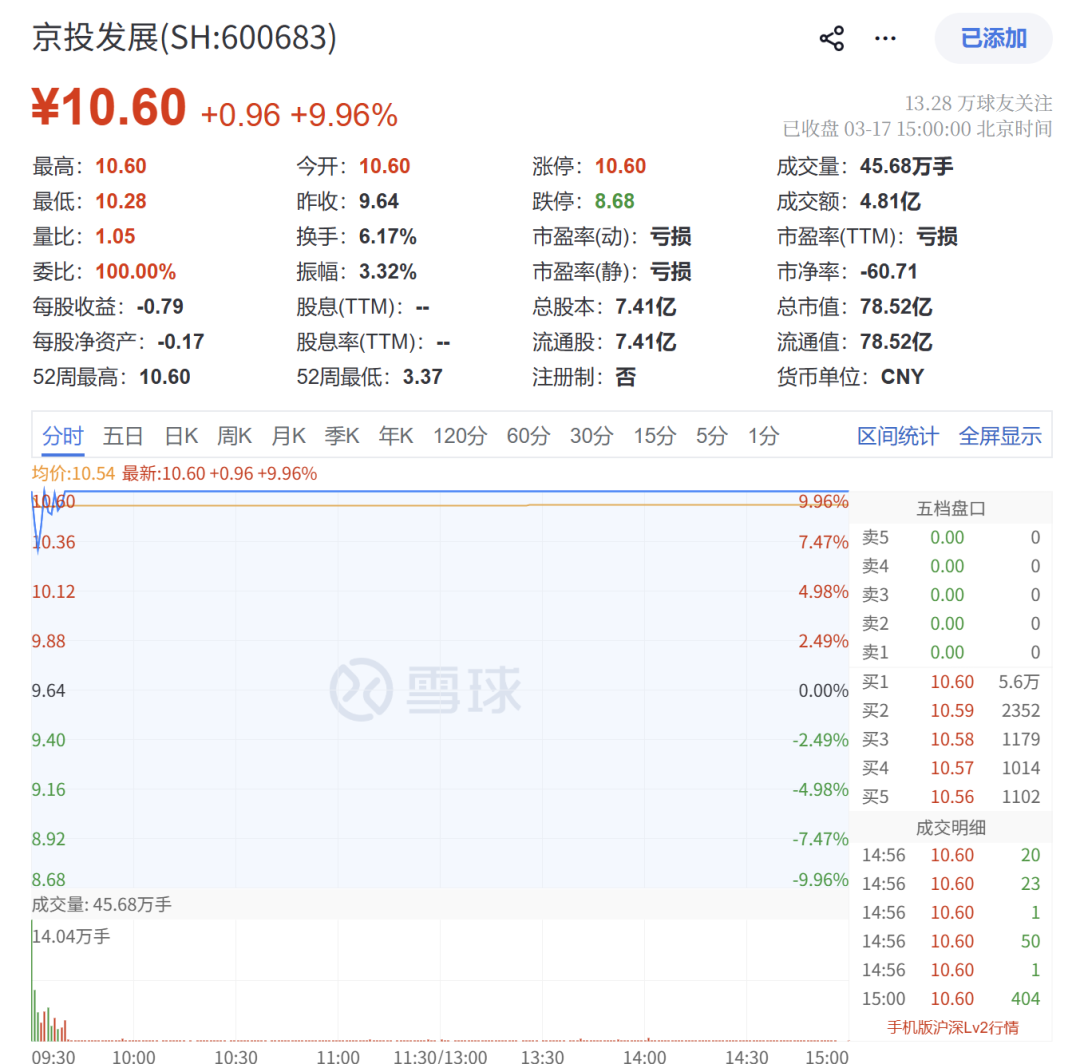
Task: Click the 已添加 watchlist button
Action: pos(993,39)
